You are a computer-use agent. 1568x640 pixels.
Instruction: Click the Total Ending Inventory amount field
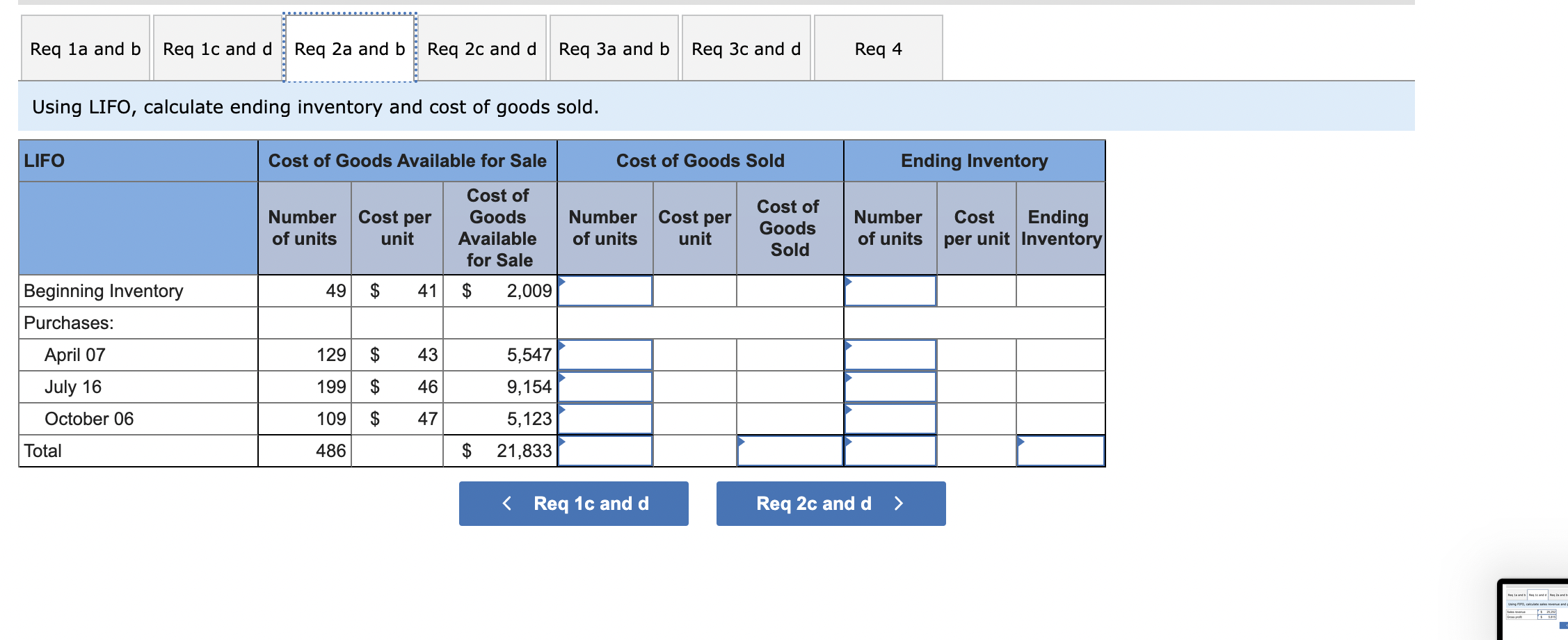[x=1059, y=451]
